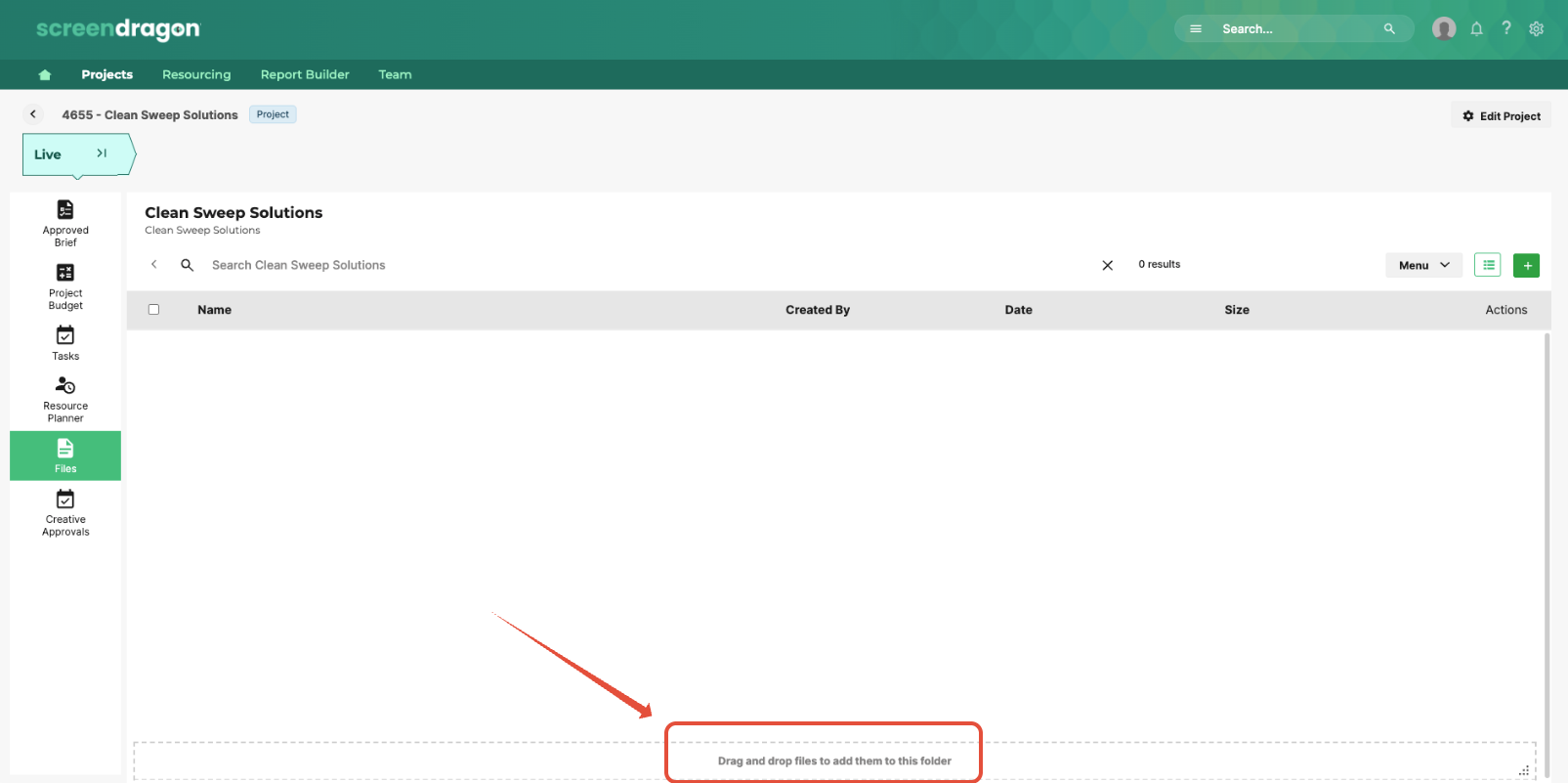Select the Files section in sidebar

[x=65, y=456]
